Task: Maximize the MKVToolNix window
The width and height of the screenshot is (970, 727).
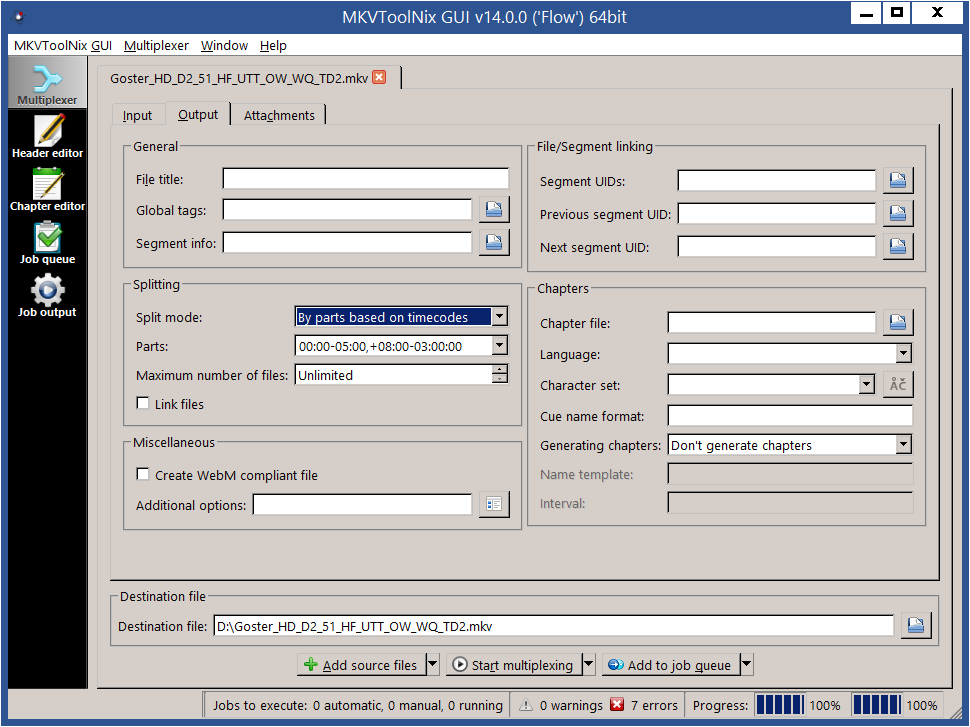Action: tap(897, 14)
